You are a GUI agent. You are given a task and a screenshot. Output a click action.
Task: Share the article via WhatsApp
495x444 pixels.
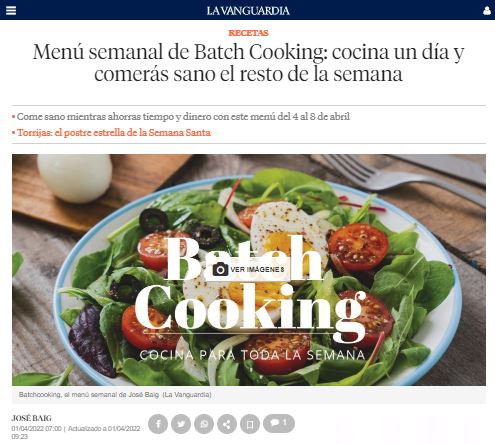pyautogui.click(x=204, y=424)
